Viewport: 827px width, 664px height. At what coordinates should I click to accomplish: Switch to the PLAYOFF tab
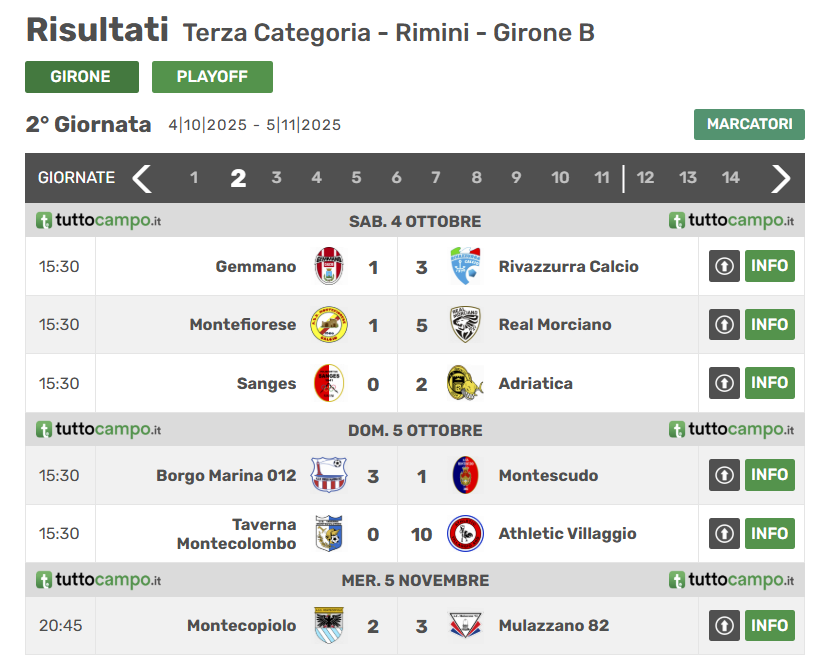click(213, 77)
